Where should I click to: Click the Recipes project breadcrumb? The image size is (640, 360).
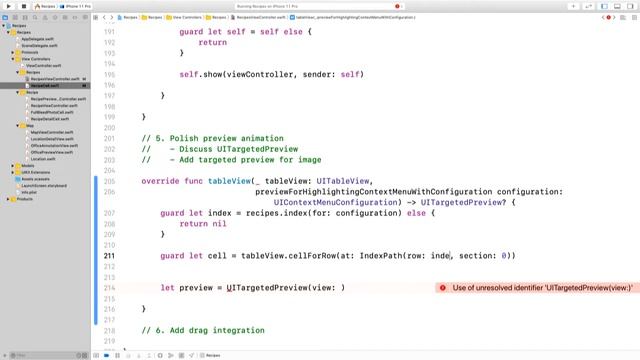127,18
